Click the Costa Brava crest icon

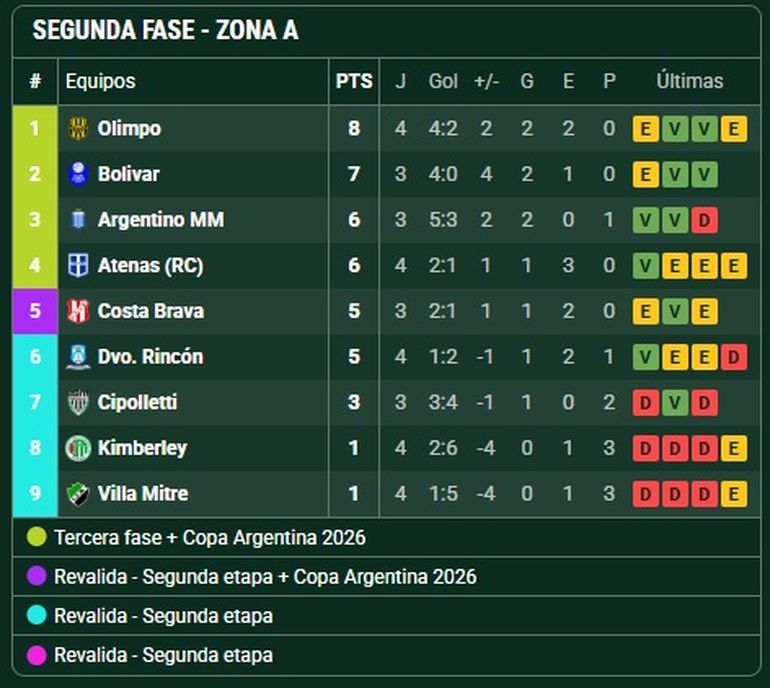point(78,311)
